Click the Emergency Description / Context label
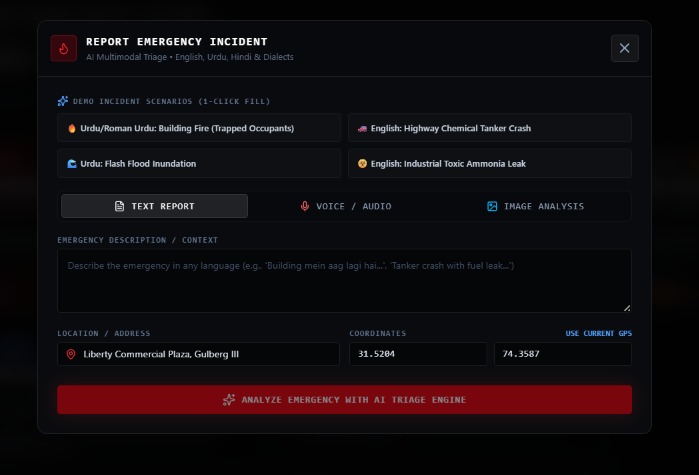 [x=137, y=240]
